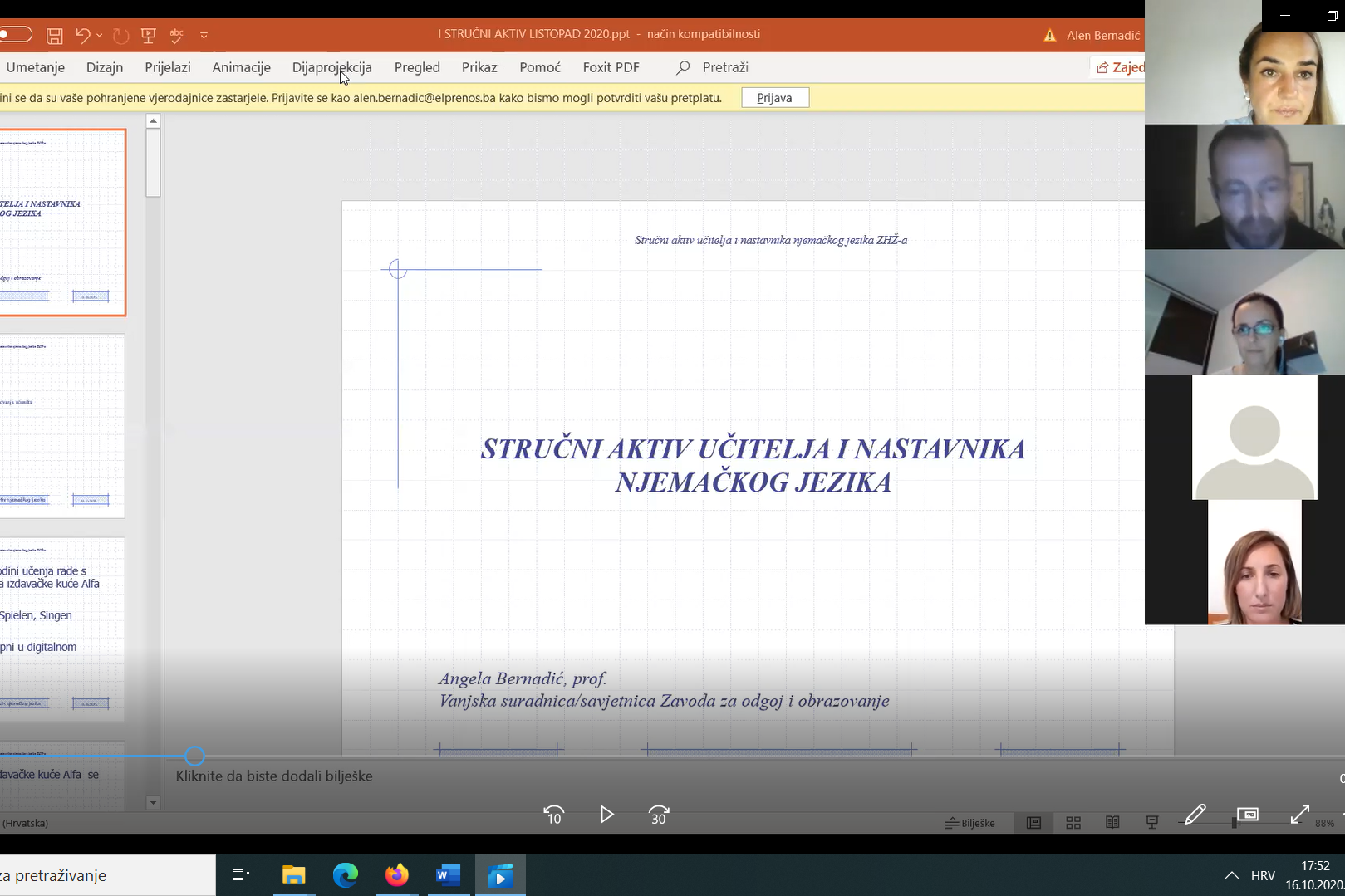The image size is (1345, 896).
Task: Click the slide header Stručni aktiv učitelja text
Action: click(771, 240)
